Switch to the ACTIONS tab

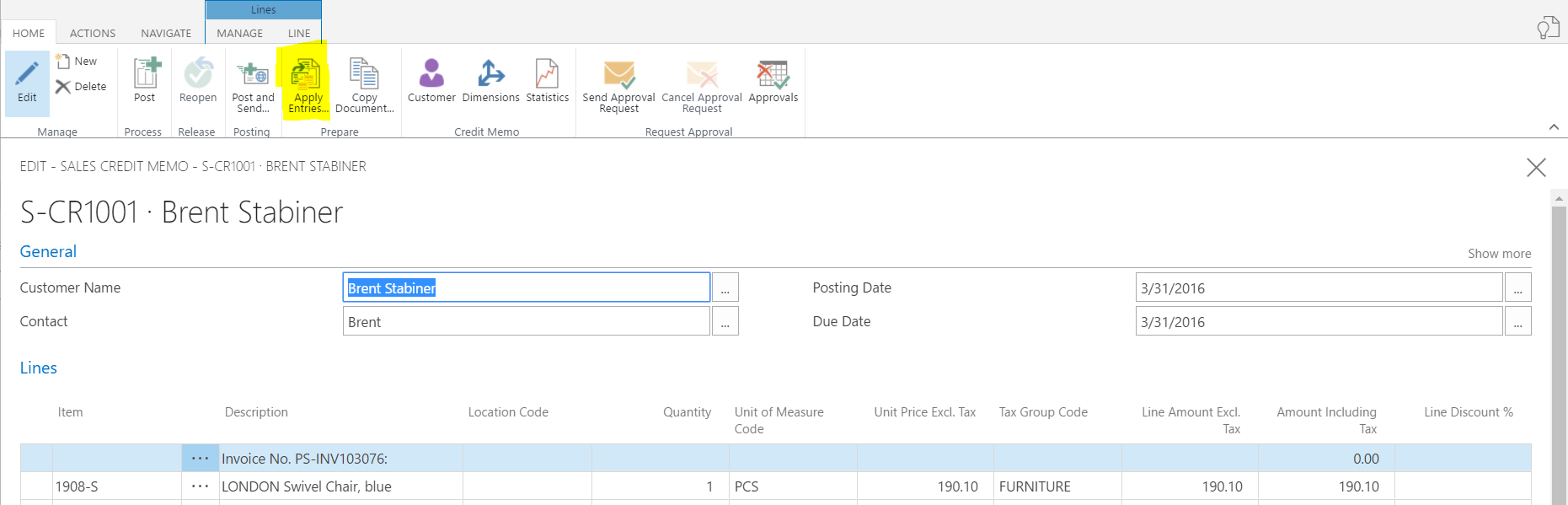tap(93, 33)
